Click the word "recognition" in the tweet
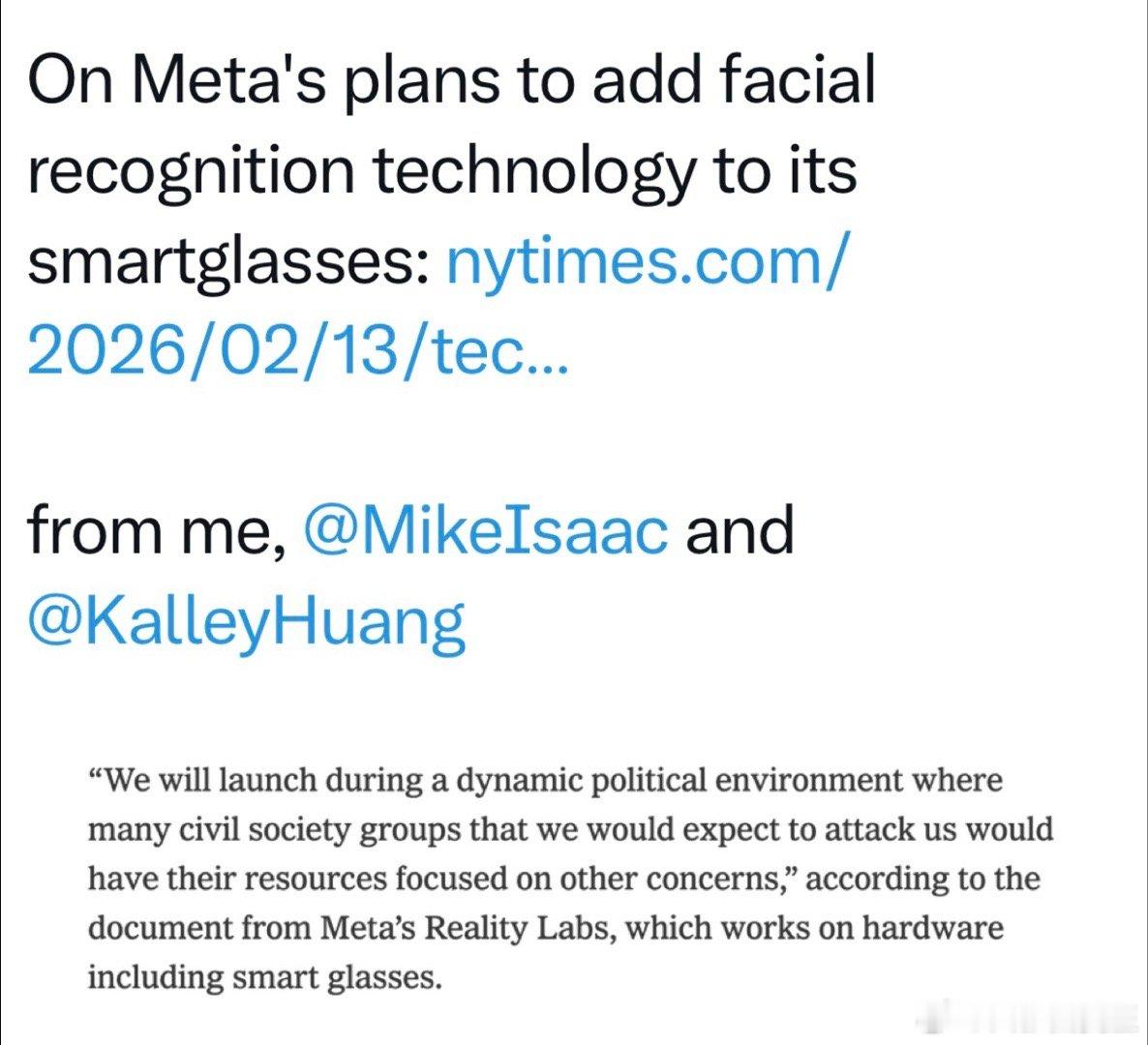This screenshot has height=1045, width=1148. [x=191, y=170]
